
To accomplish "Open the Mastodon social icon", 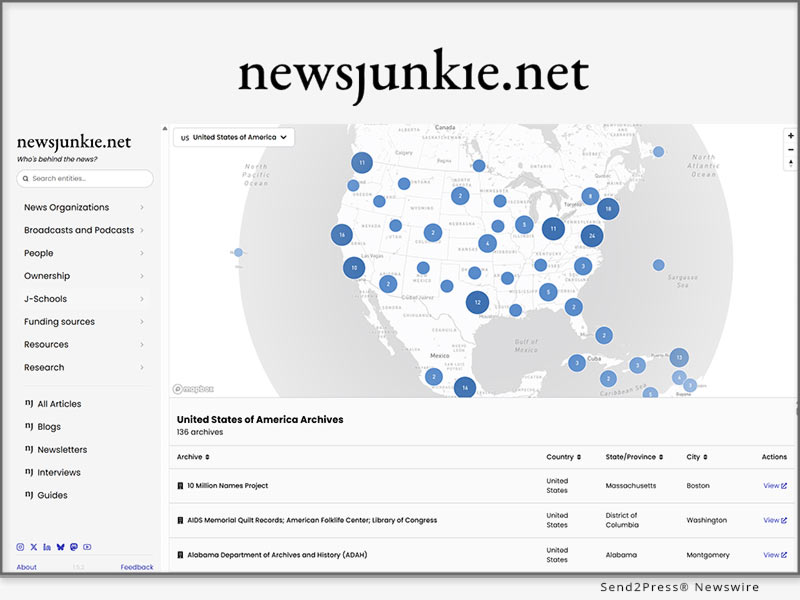I will tap(74, 547).
